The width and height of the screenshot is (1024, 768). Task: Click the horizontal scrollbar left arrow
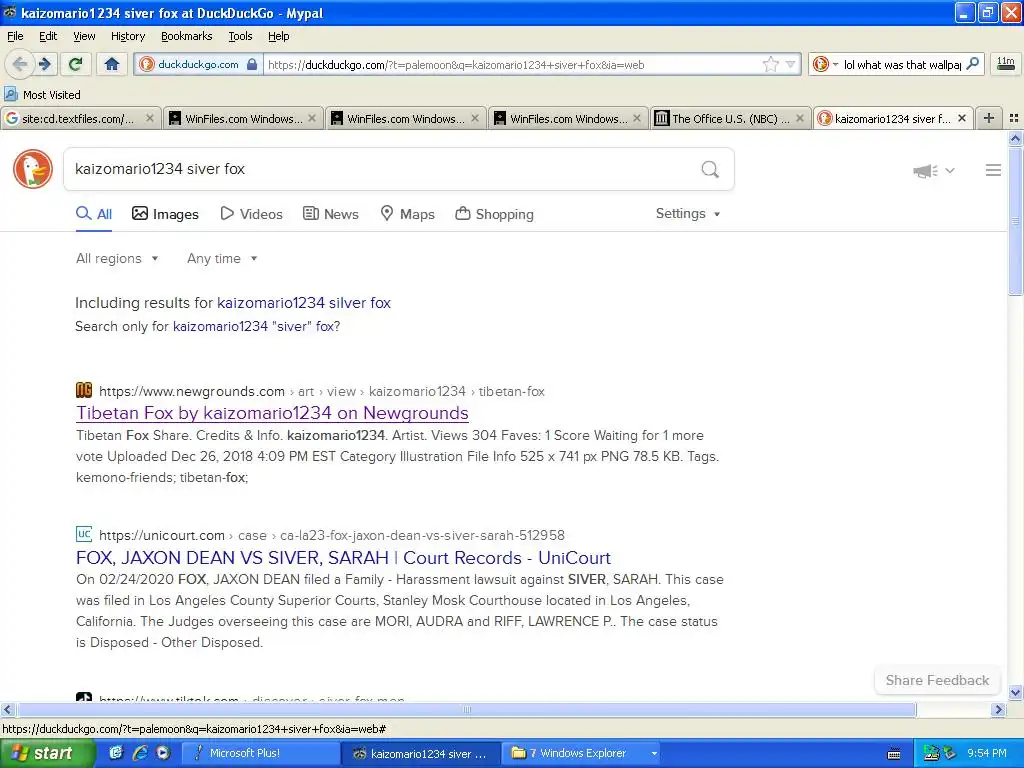click(7, 709)
